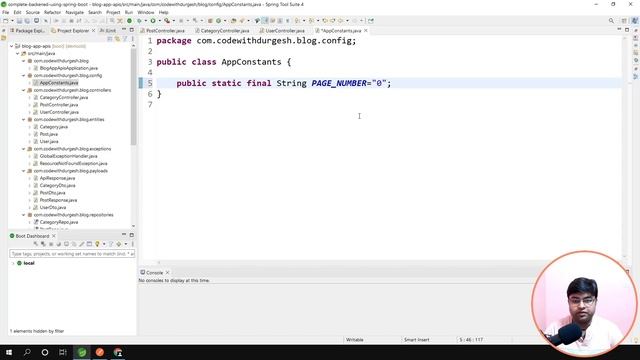Open the Run button dropdown arrow

(x=159, y=21)
